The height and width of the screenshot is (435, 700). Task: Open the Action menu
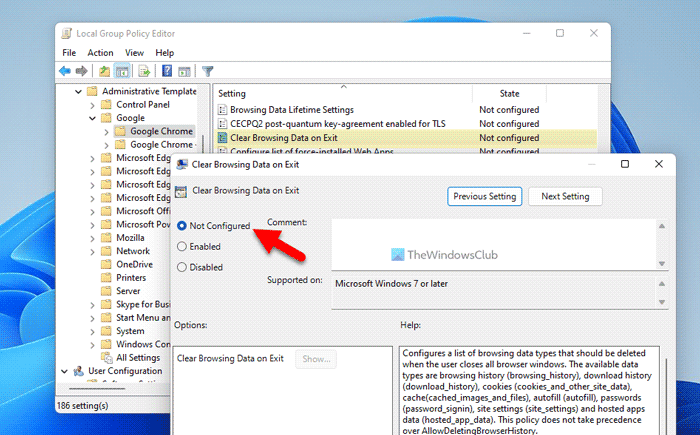[x=100, y=53]
